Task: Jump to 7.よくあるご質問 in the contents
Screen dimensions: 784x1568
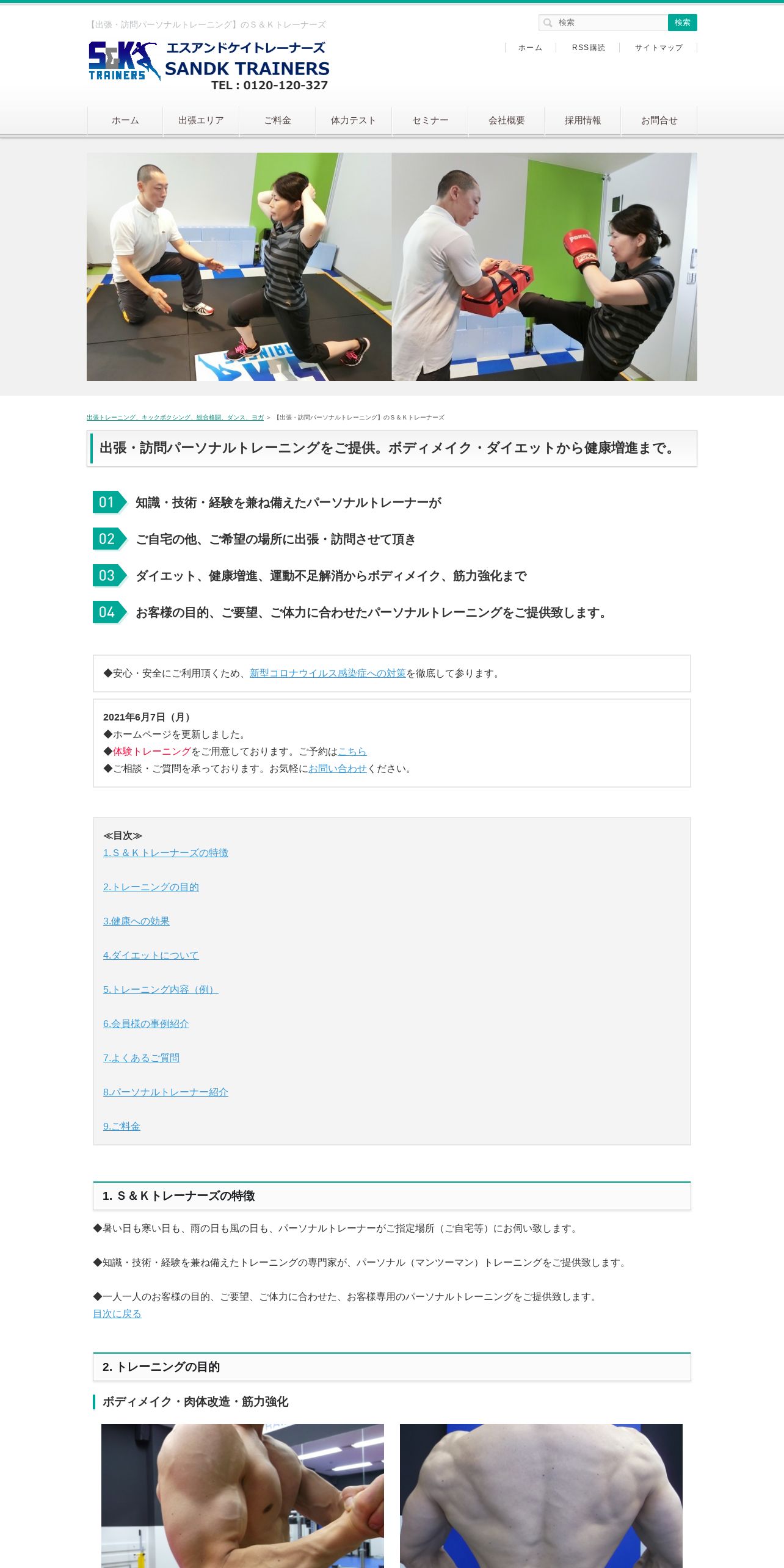Action: [x=141, y=1058]
